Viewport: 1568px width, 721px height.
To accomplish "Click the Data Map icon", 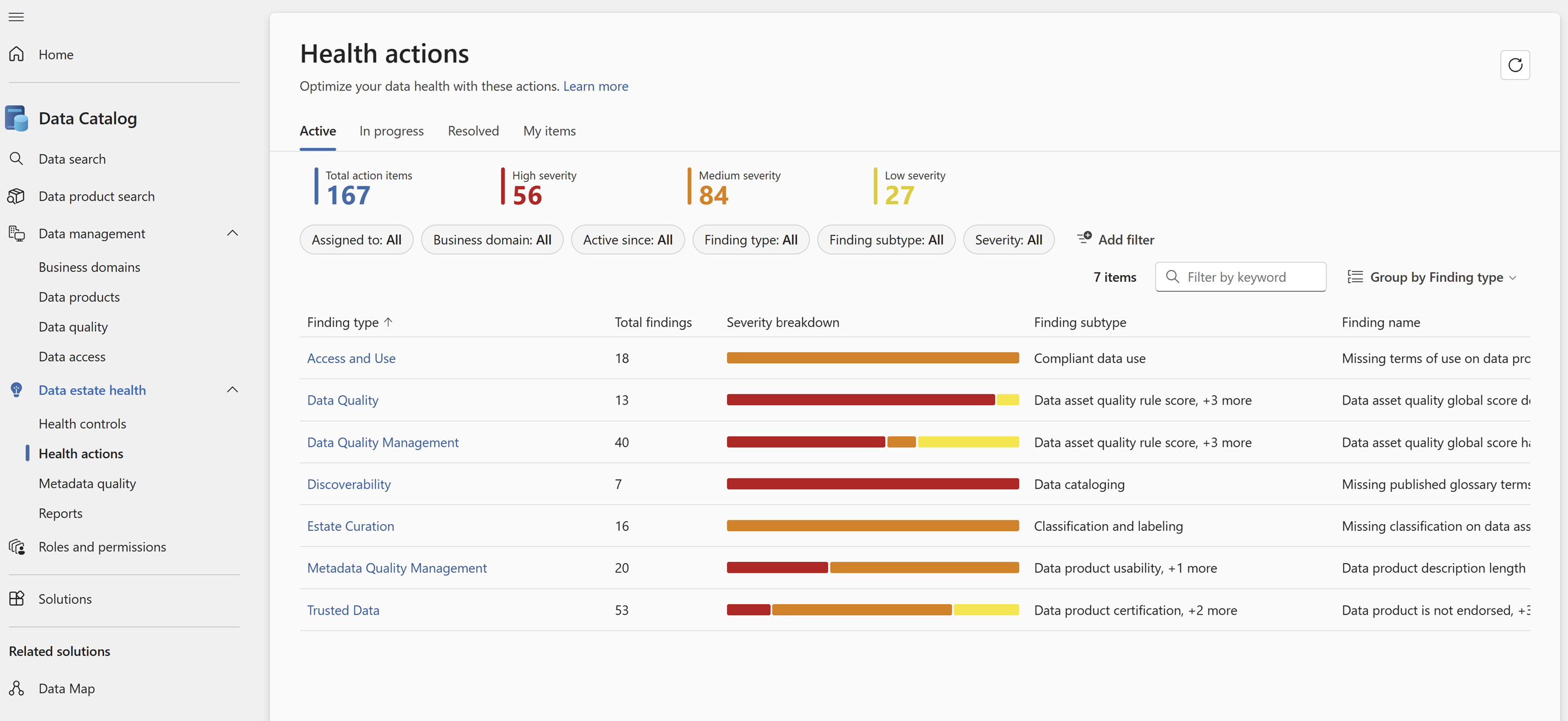I will 16,688.
